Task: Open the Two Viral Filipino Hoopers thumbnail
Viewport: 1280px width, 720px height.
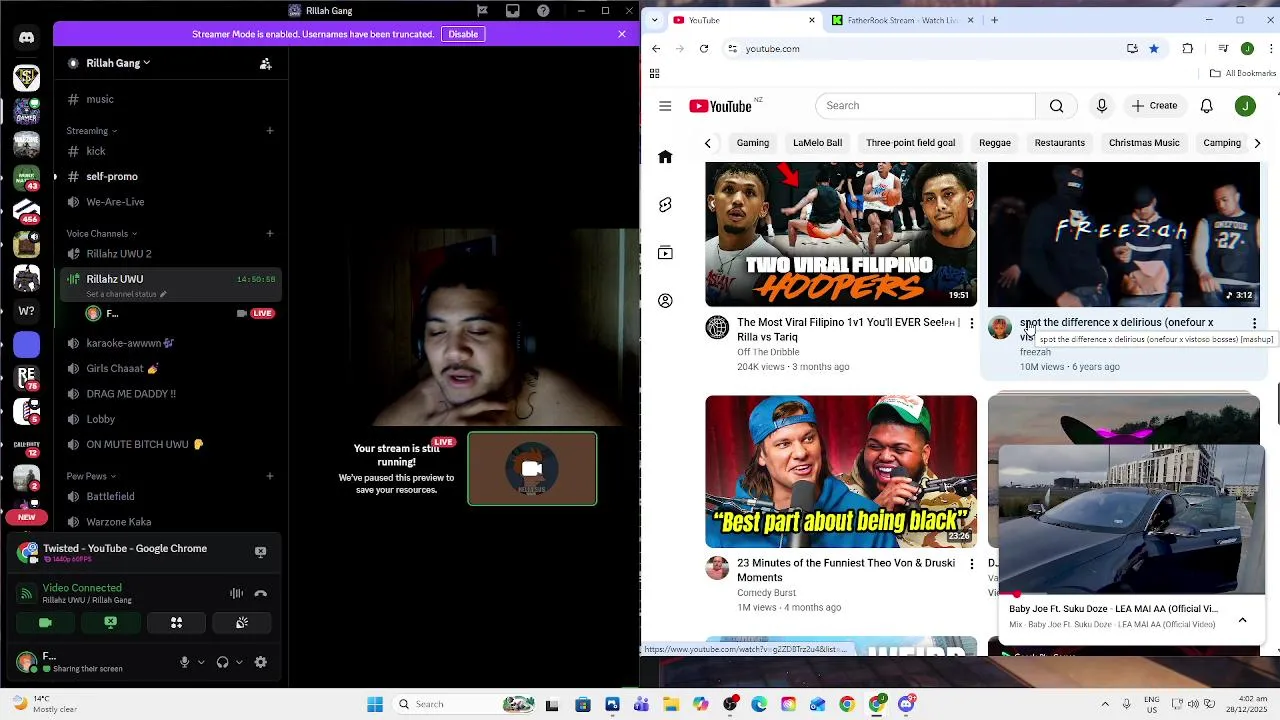Action: coord(841,234)
